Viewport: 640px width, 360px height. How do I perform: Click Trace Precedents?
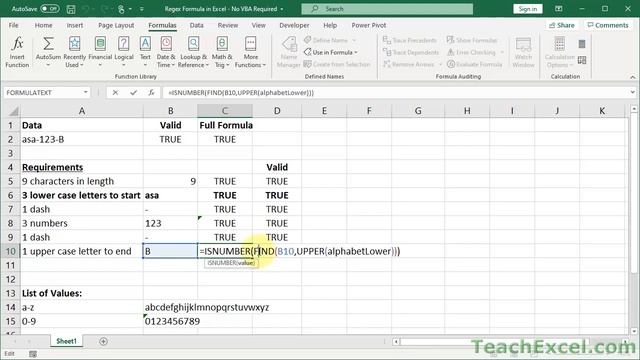coord(410,40)
